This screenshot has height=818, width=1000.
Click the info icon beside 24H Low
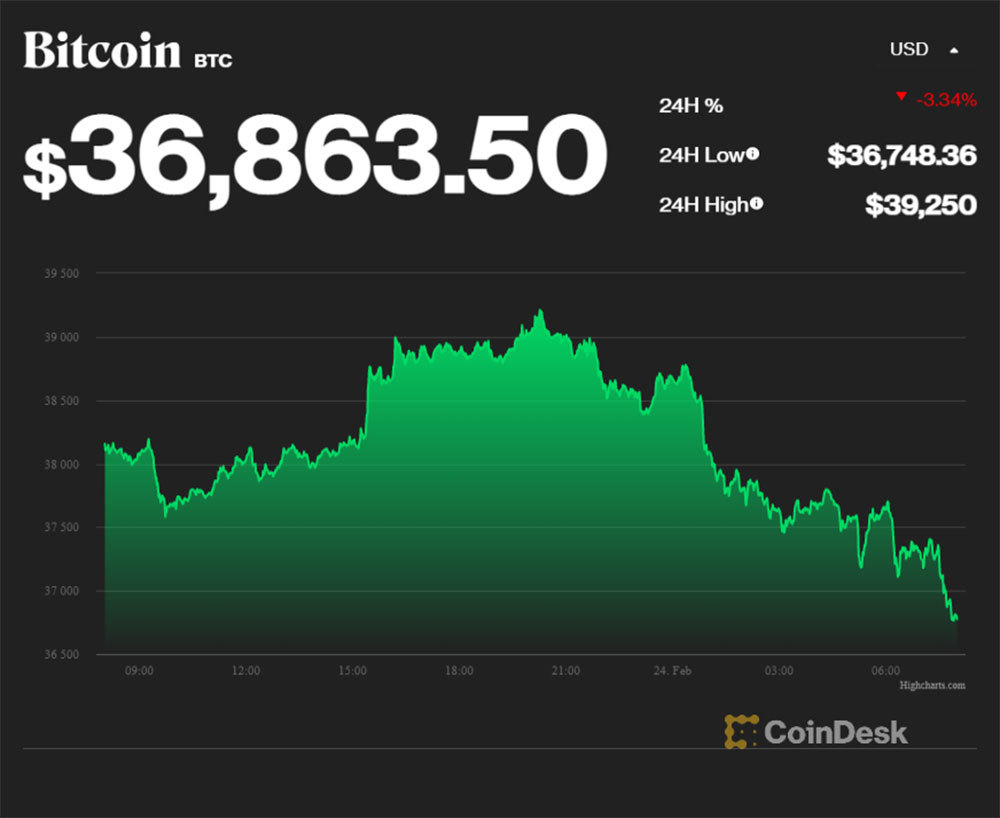pyautogui.click(x=752, y=154)
